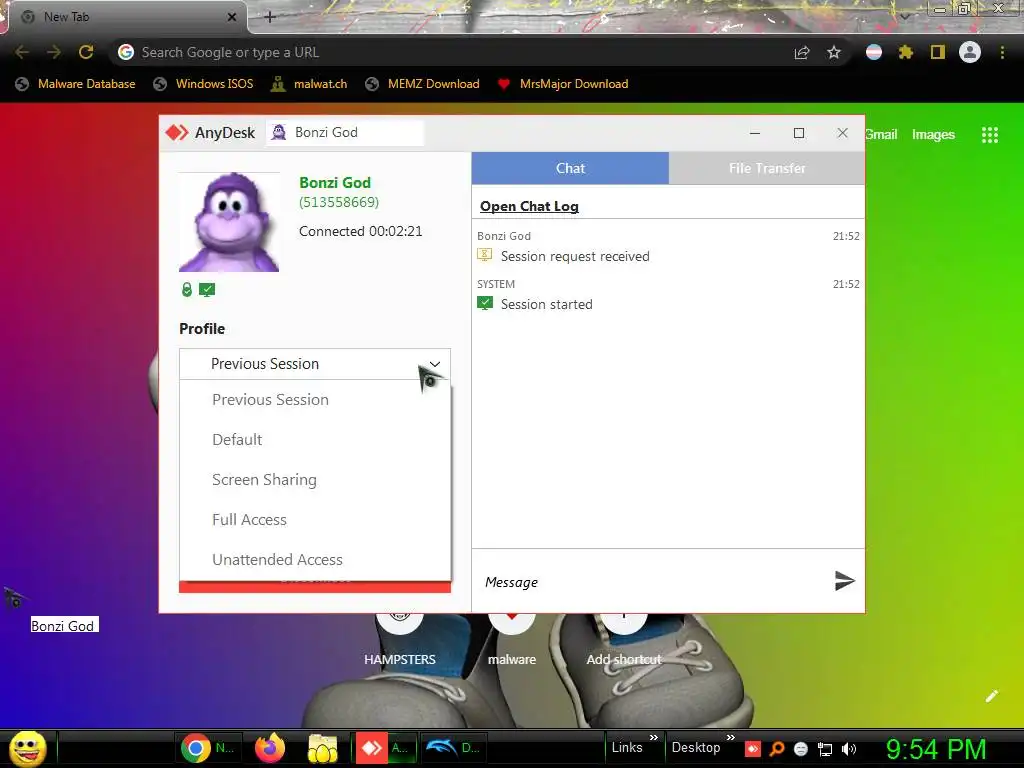1024x768 pixels.
Task: Open the network tray icon
Action: tap(825, 749)
